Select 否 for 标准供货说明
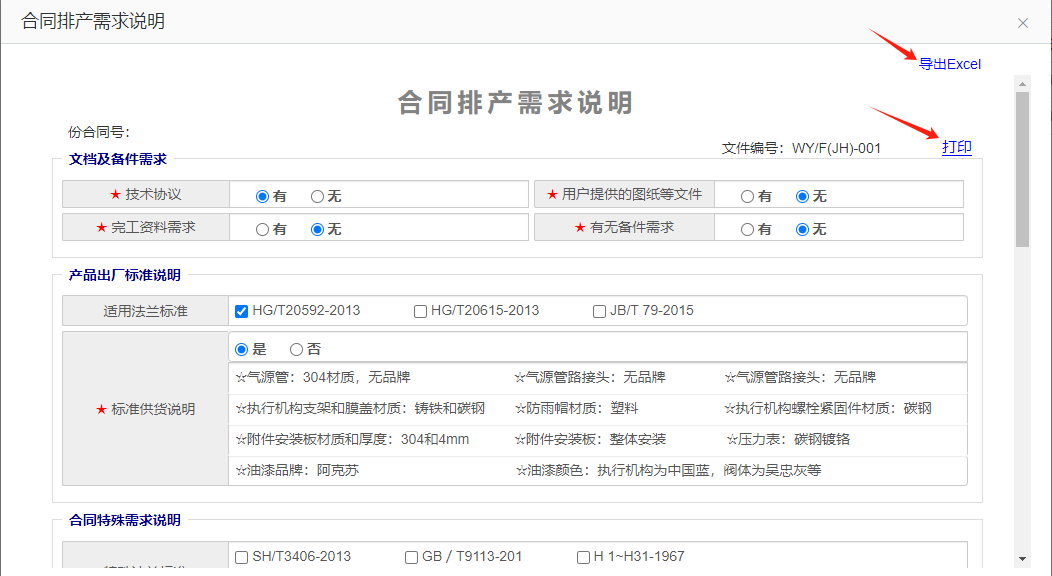The width and height of the screenshot is (1052, 576). [296, 349]
